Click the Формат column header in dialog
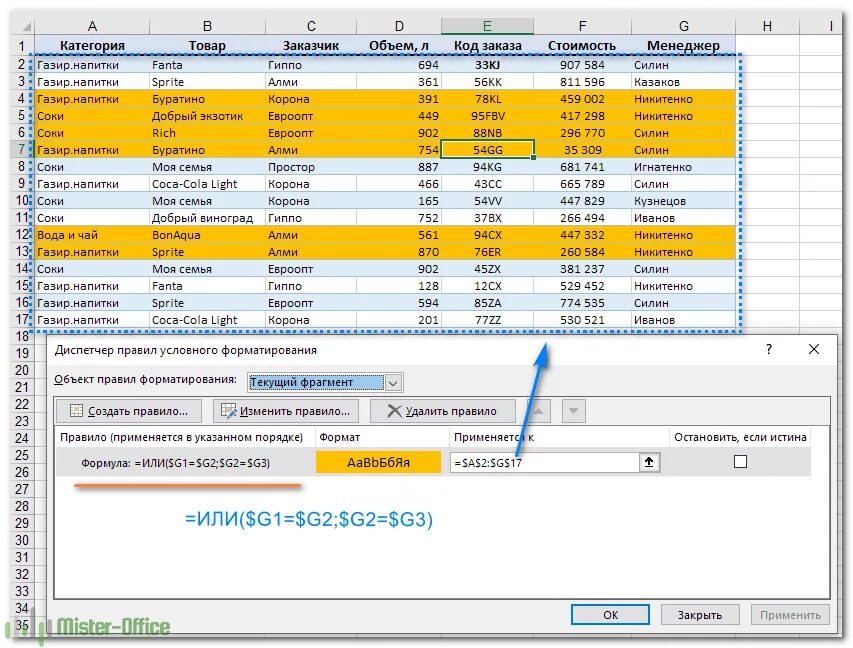853x648 pixels. 382,437
